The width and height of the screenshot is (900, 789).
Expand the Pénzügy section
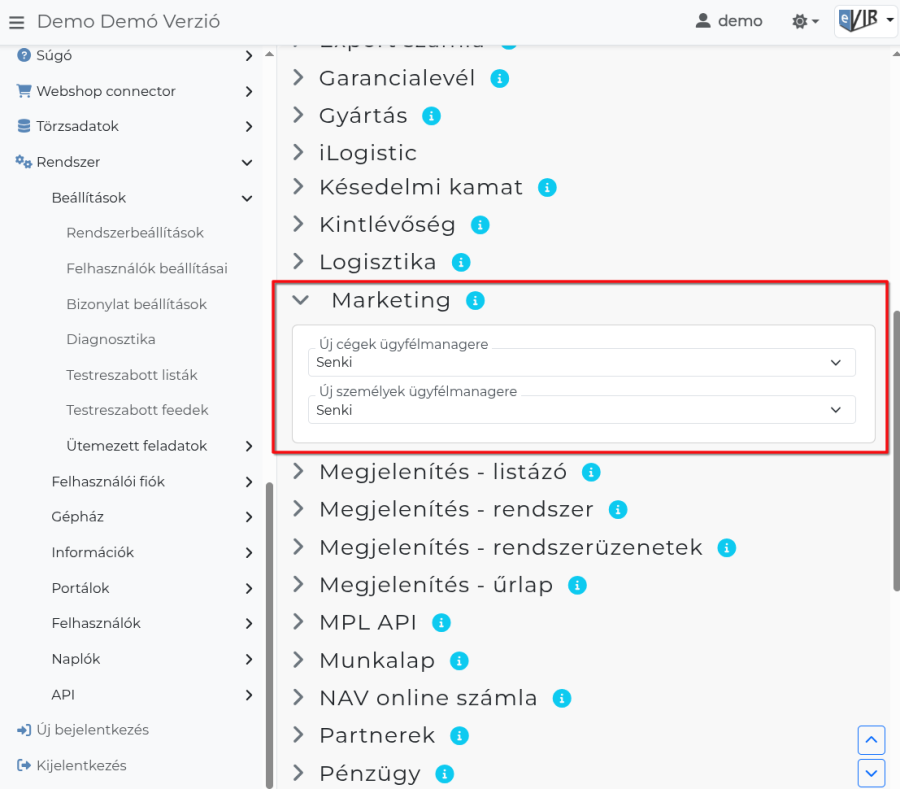[x=298, y=773]
